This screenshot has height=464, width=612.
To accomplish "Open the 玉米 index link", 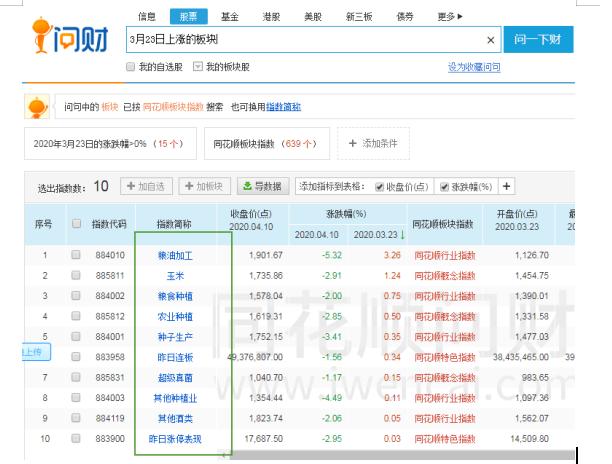I will 175,276.
